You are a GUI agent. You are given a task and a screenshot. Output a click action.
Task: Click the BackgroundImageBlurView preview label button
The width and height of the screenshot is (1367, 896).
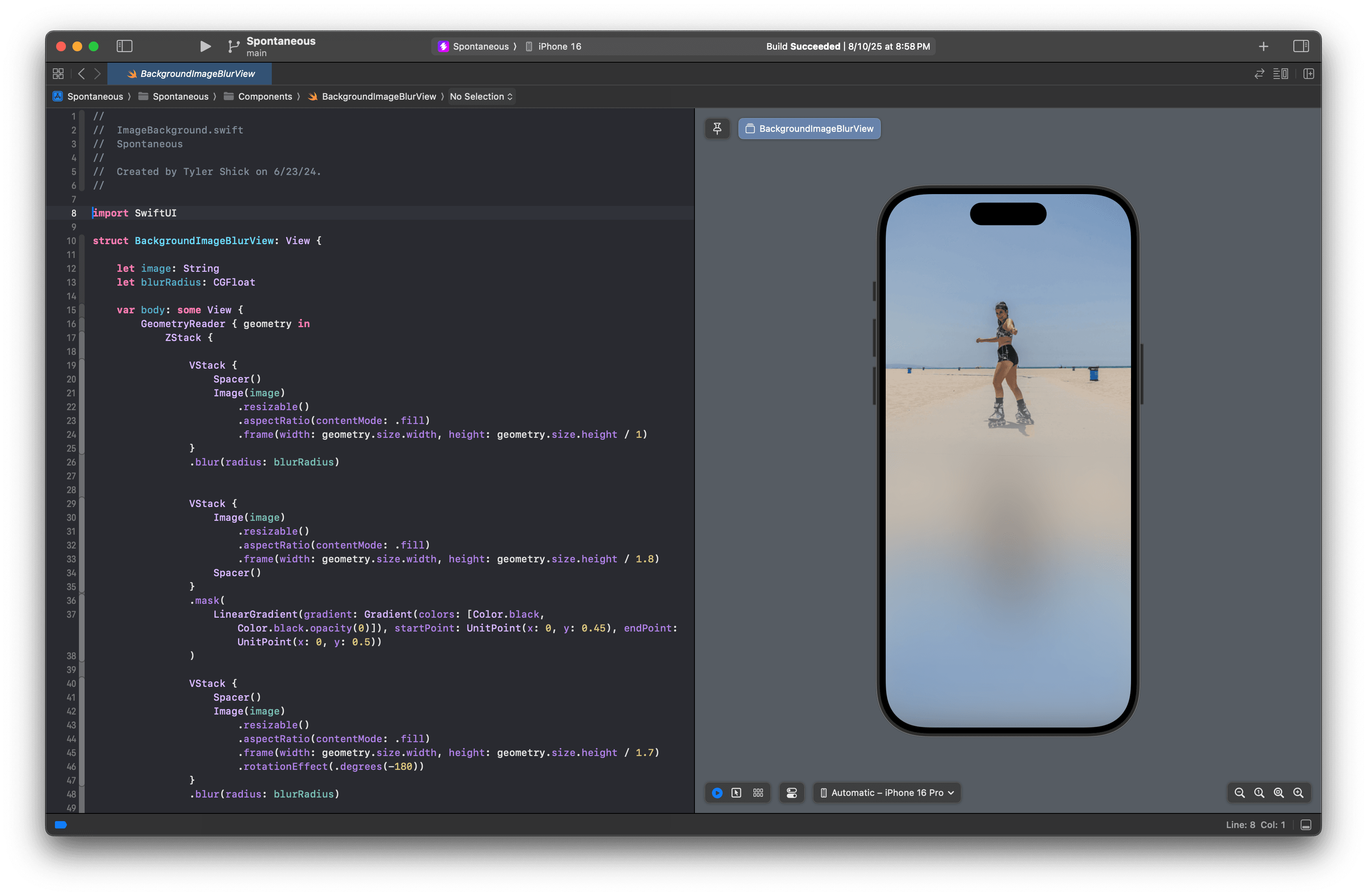809,129
